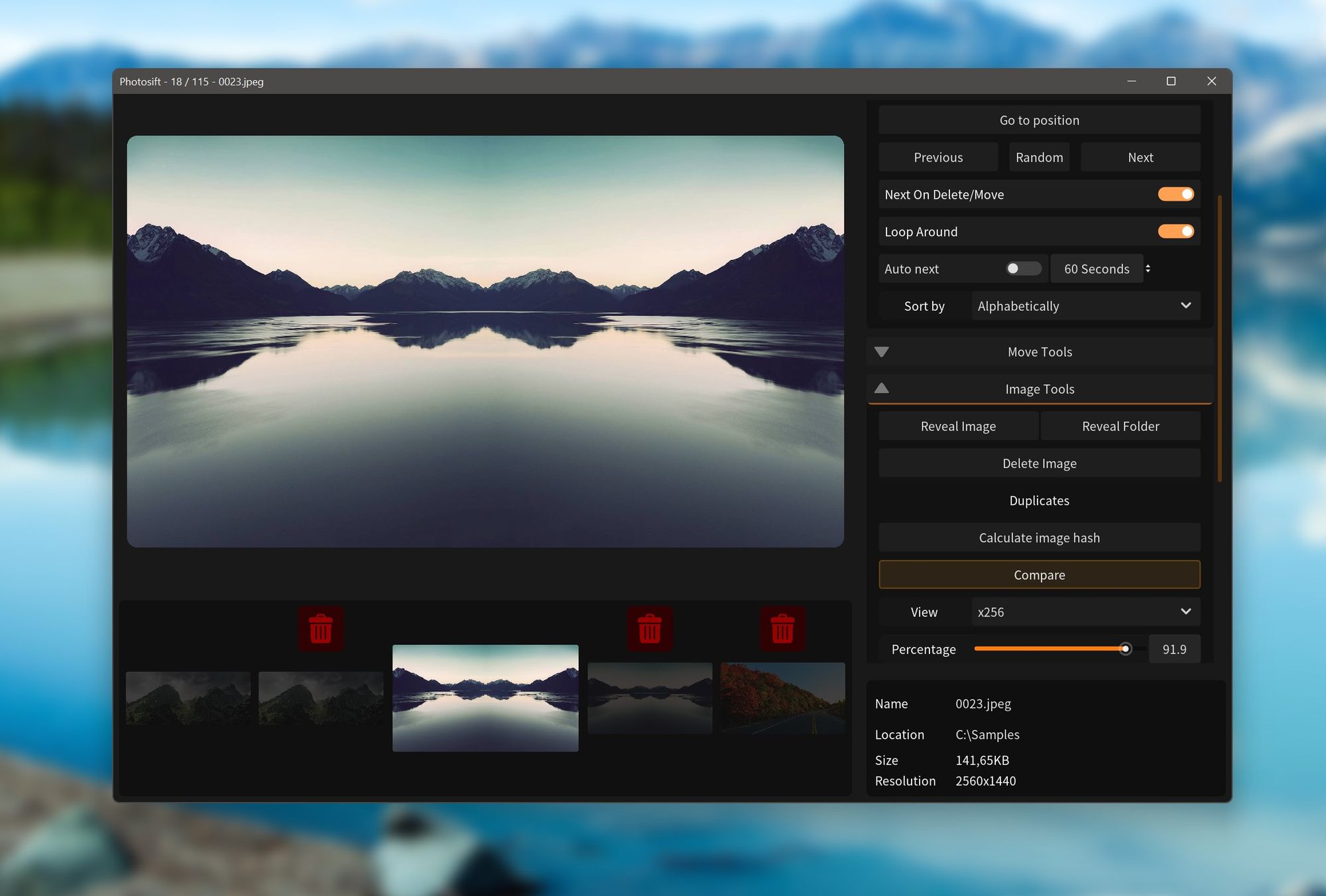
Task: Disable the Loop Around switch
Action: point(1175,231)
